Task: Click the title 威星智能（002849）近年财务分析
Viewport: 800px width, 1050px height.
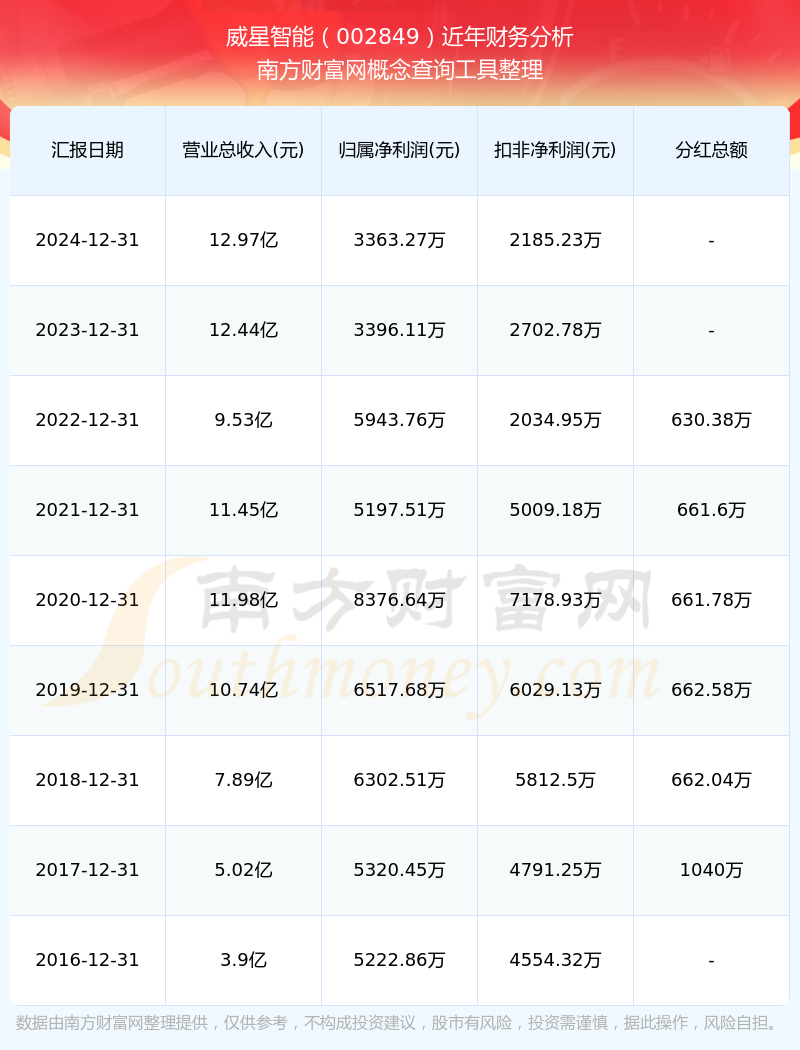Action: point(400,37)
